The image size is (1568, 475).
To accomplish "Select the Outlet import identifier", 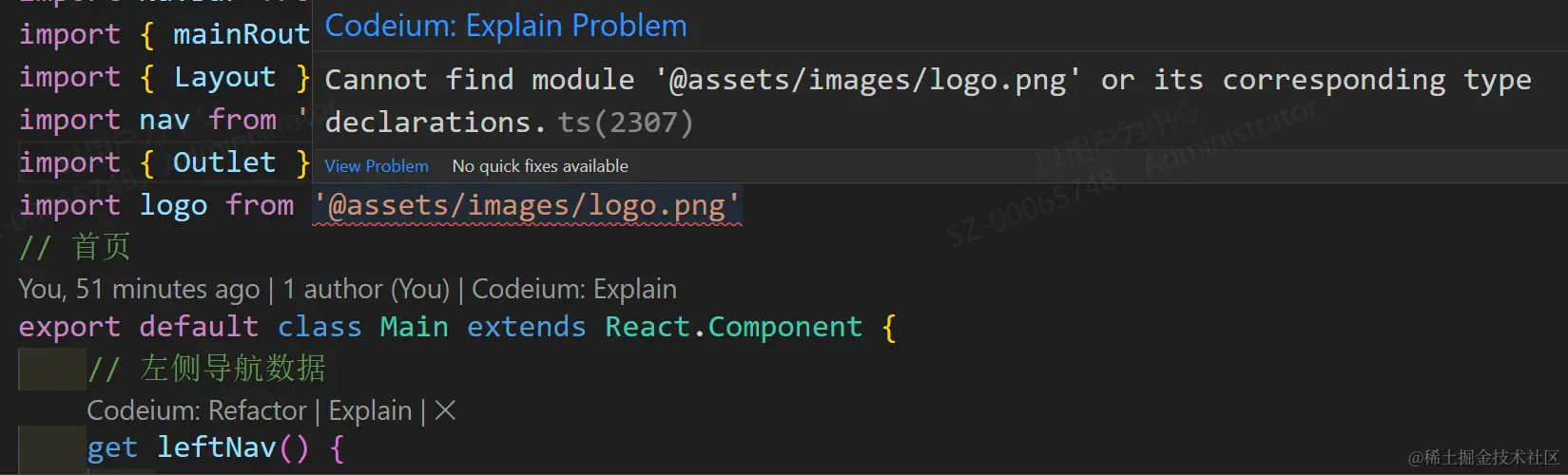I will [224, 162].
